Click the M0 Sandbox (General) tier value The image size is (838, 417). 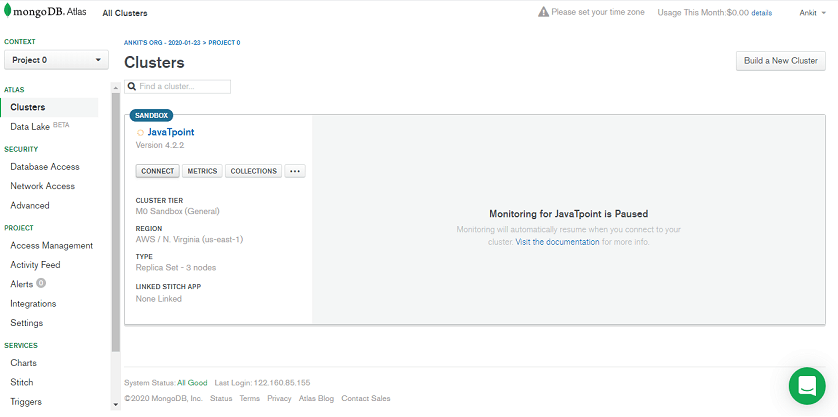tap(177, 211)
